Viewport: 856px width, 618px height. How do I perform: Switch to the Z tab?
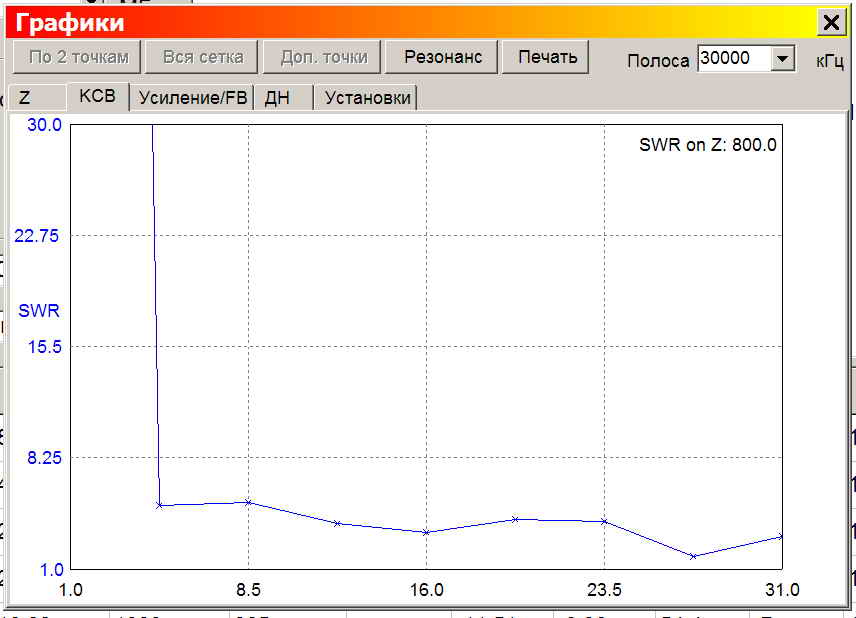pyautogui.click(x=36, y=98)
